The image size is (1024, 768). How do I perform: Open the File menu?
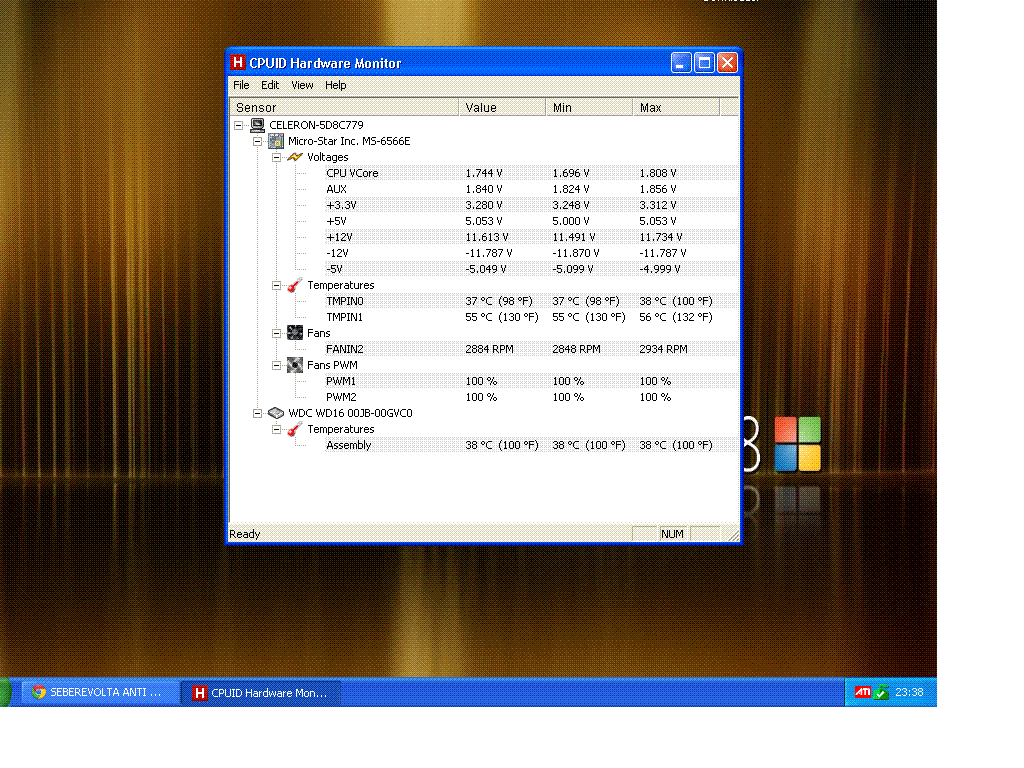coord(242,85)
